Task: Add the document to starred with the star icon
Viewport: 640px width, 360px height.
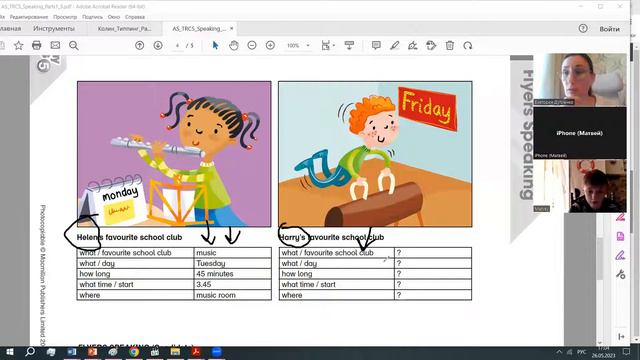Action: point(18,45)
